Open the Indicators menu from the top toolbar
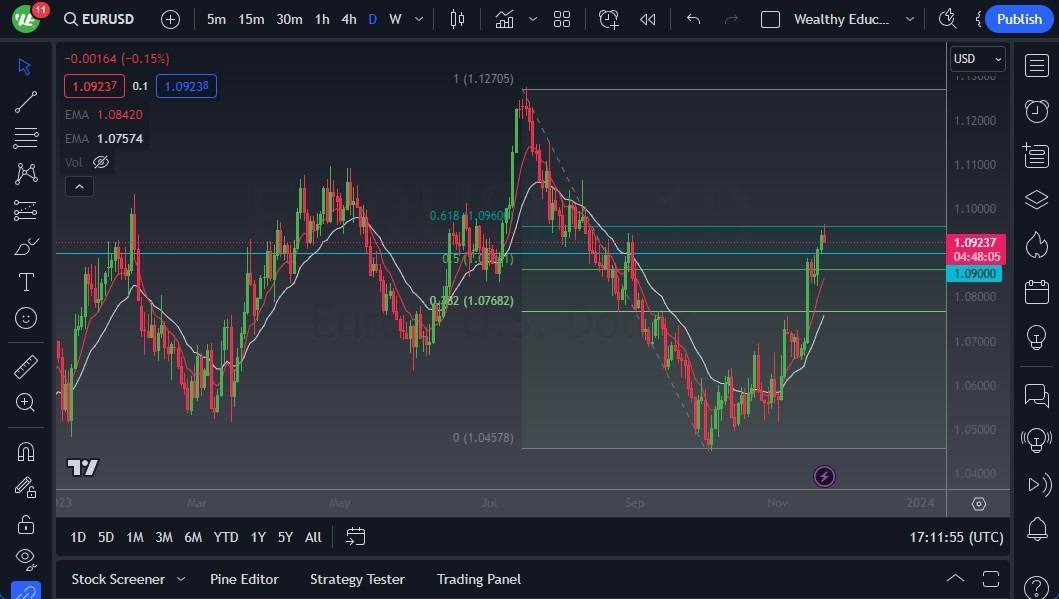This screenshot has height=599, width=1059. point(504,18)
